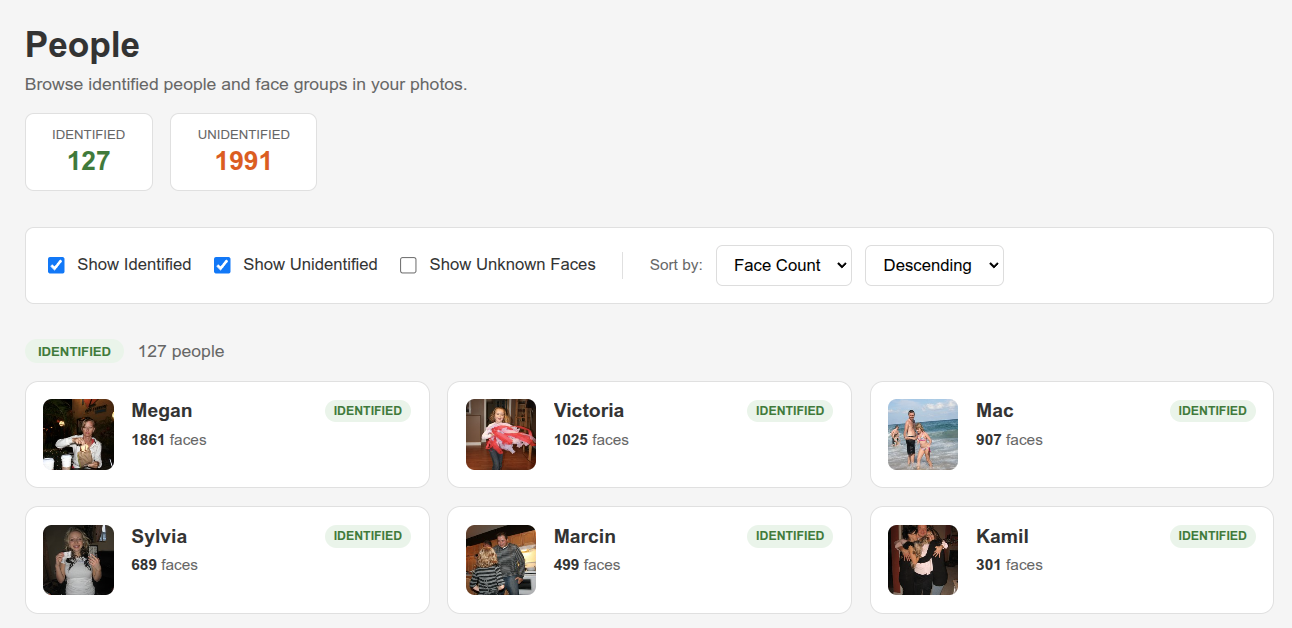The image size is (1292, 628).
Task: Click the Identified badge on Kamil's card
Action: pyautogui.click(x=1212, y=536)
